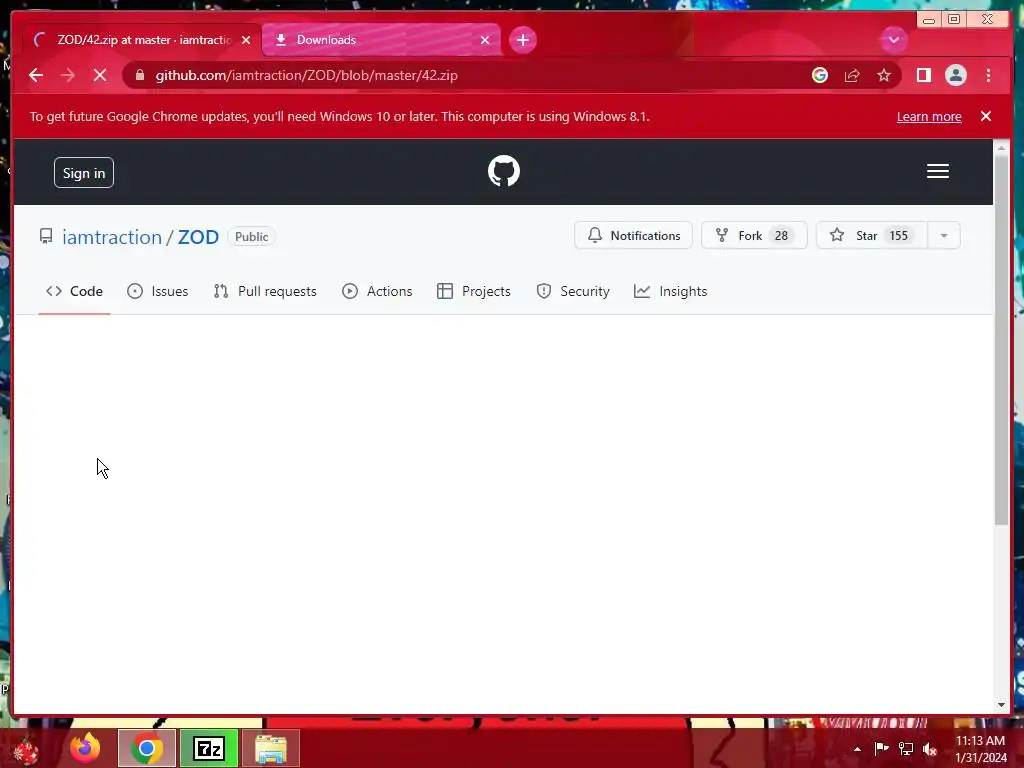Image resolution: width=1024 pixels, height=768 pixels.
Task: Select the ZOD/42.zip at master tab
Action: coord(142,40)
